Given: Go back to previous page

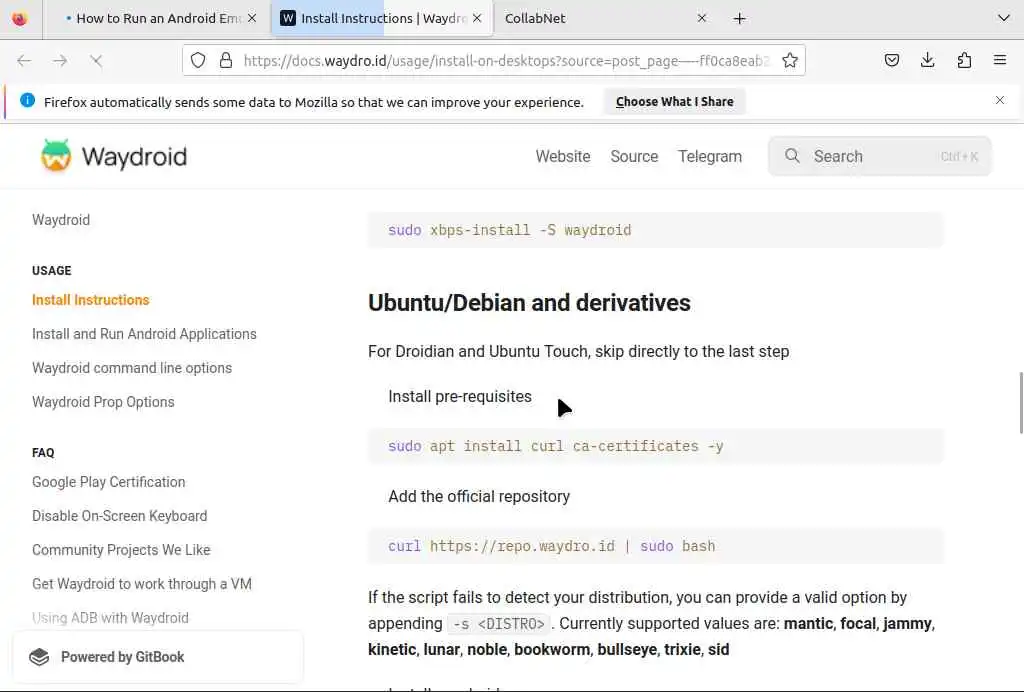Looking at the screenshot, I should (24, 61).
